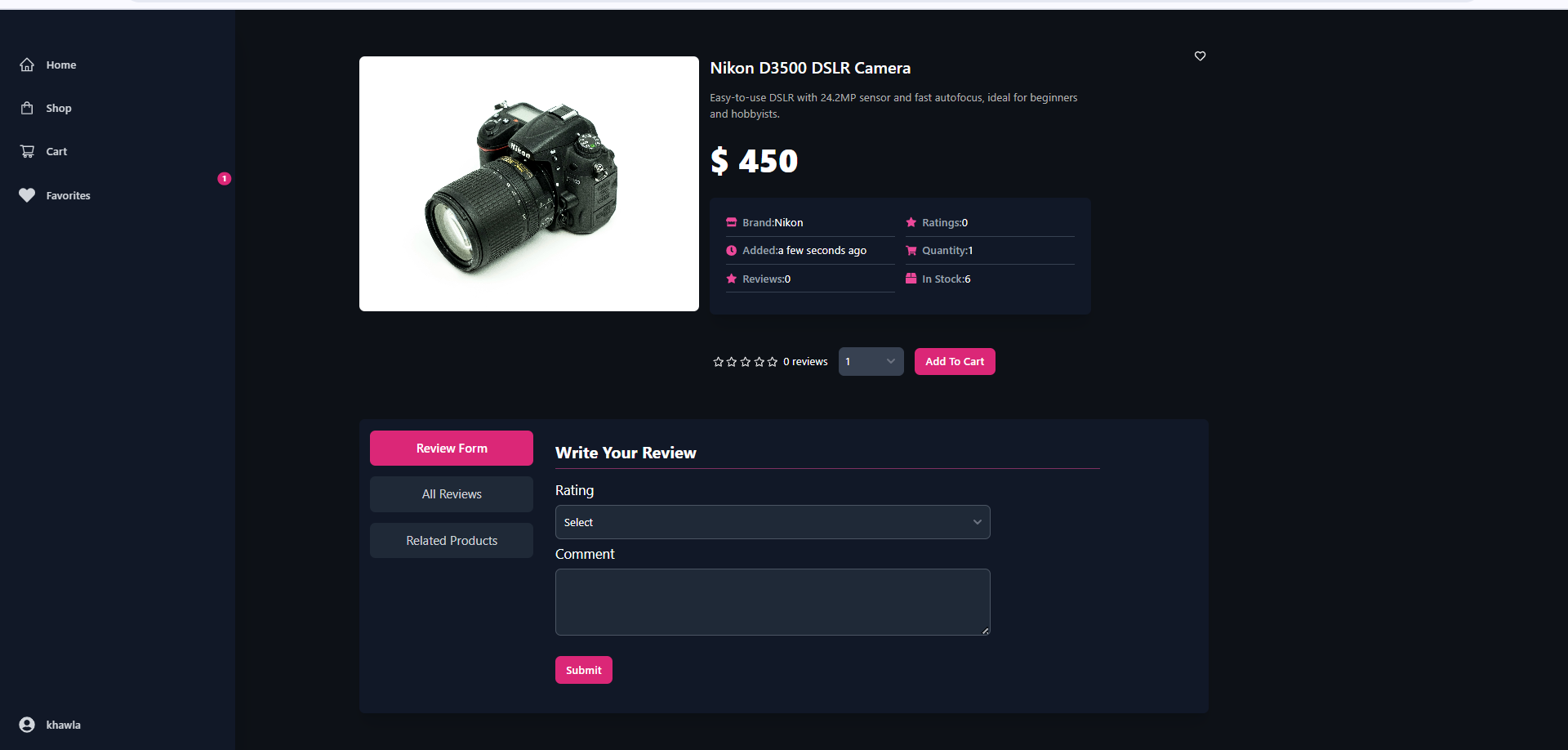Select the first star to rate one star

[x=717, y=361]
